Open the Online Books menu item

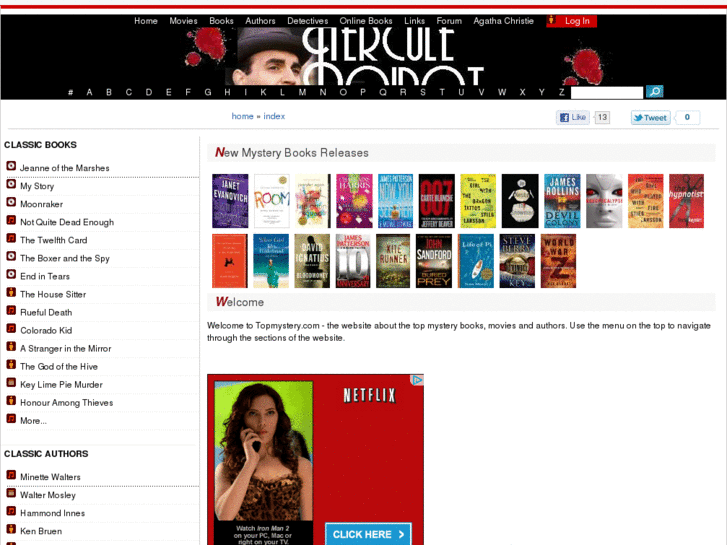[366, 21]
